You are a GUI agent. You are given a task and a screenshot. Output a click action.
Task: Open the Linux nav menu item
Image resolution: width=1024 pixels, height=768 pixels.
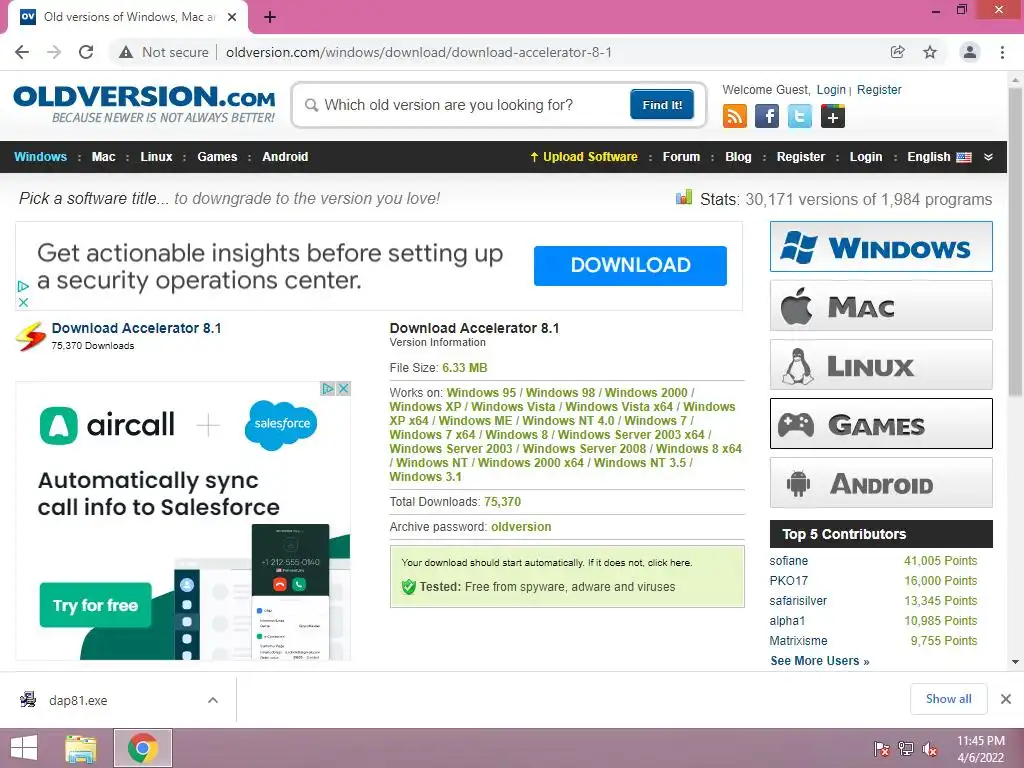(156, 157)
